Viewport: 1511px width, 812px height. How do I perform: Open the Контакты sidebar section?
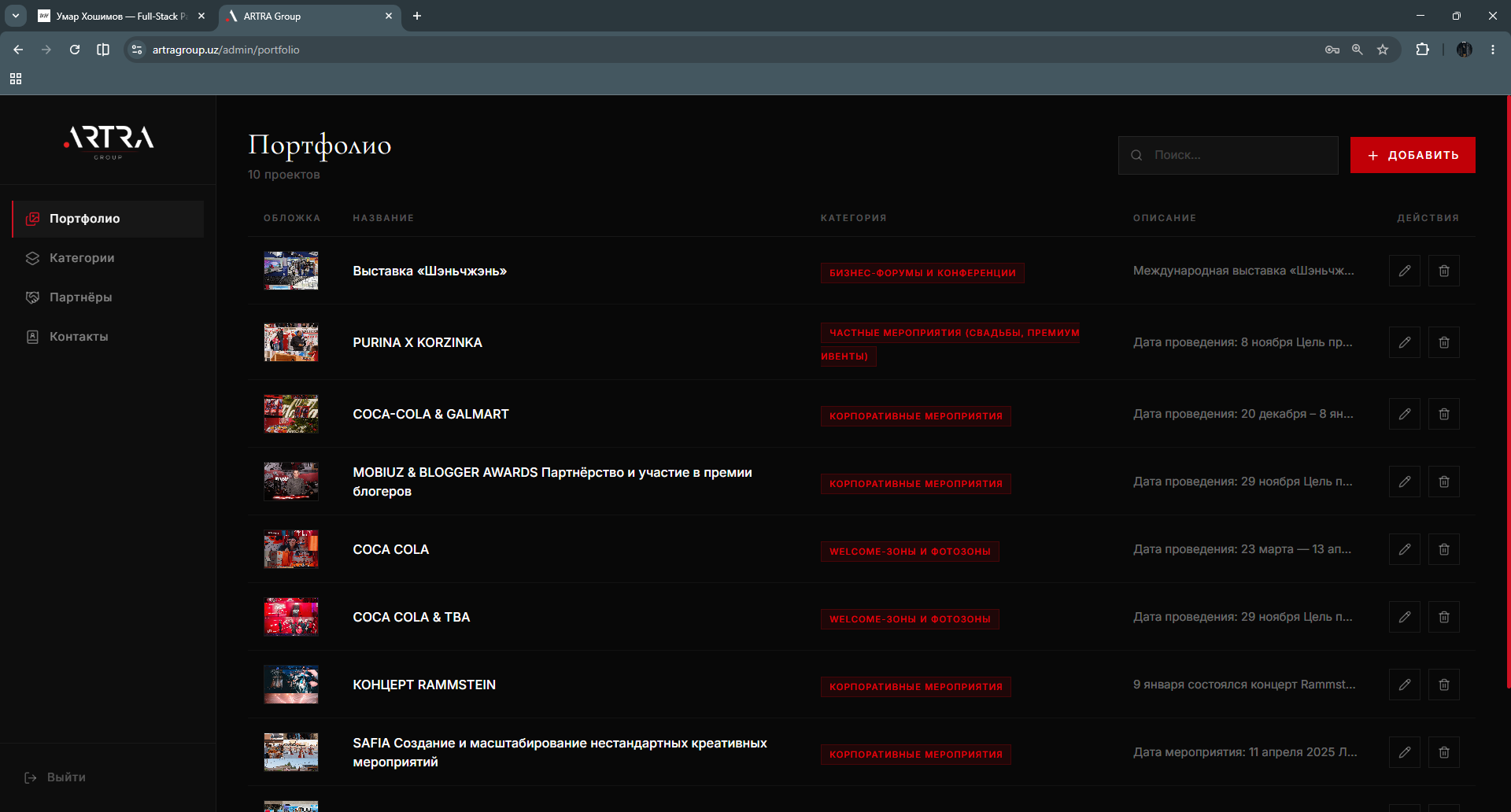tap(108, 337)
